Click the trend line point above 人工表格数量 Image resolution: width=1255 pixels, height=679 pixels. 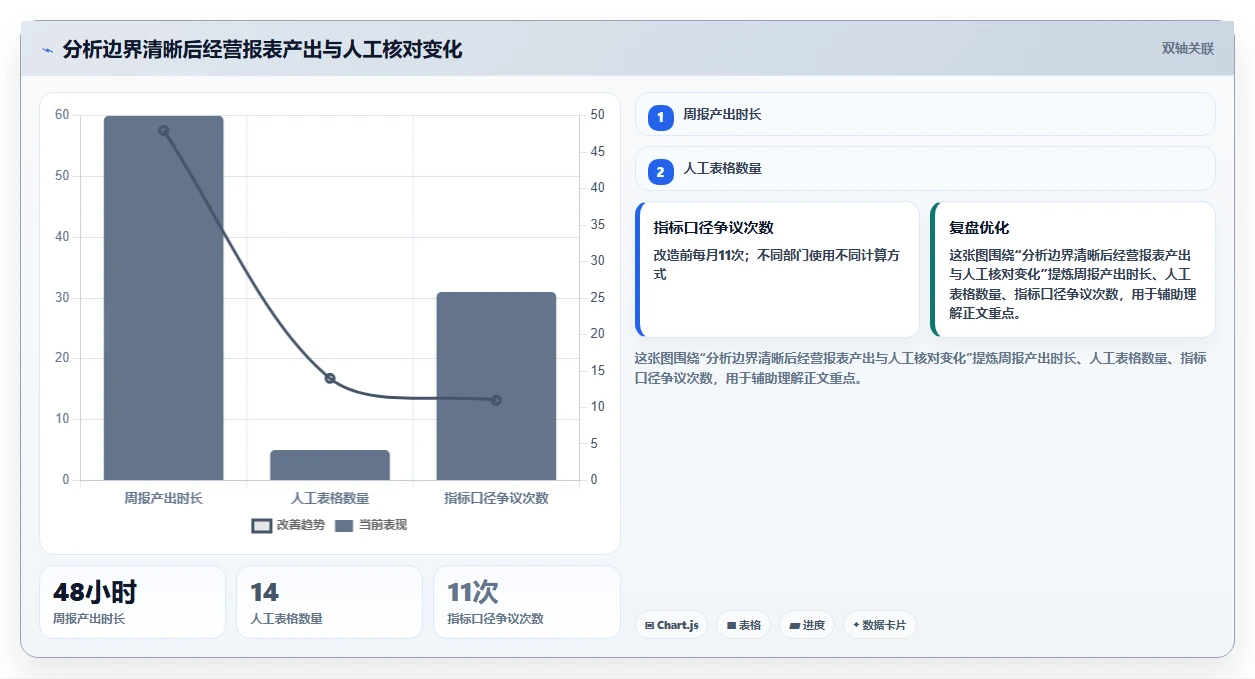(x=330, y=378)
